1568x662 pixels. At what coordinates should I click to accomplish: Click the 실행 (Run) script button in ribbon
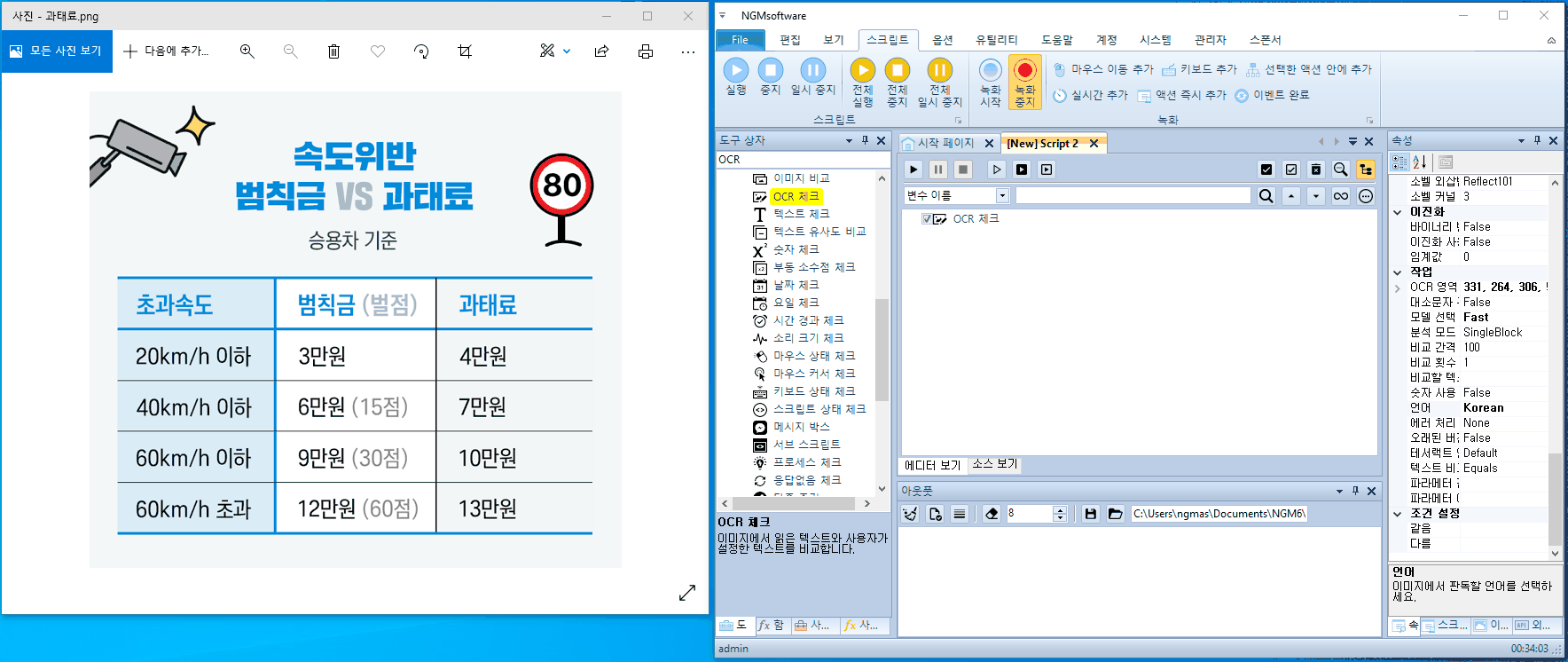pyautogui.click(x=736, y=76)
